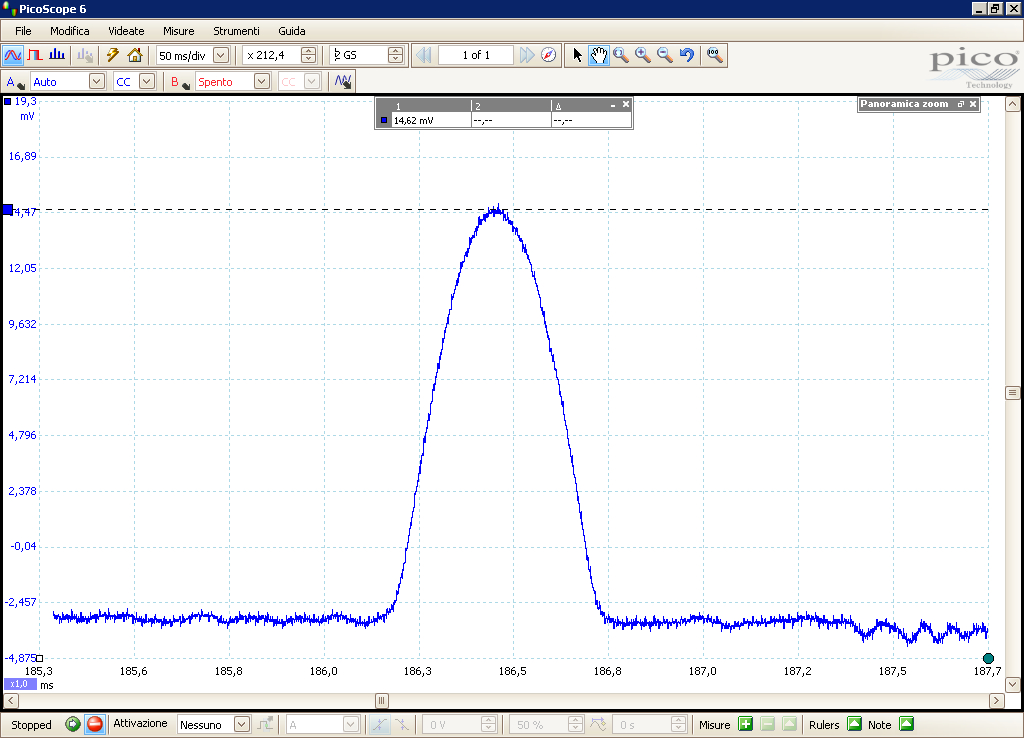This screenshot has height=738, width=1024.
Task: Adjust horizontal zoom x 212,4 stepper
Action: [308, 56]
